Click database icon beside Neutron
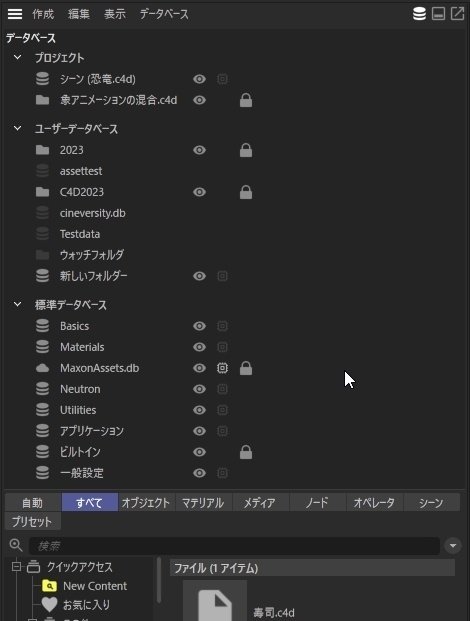 [42, 389]
